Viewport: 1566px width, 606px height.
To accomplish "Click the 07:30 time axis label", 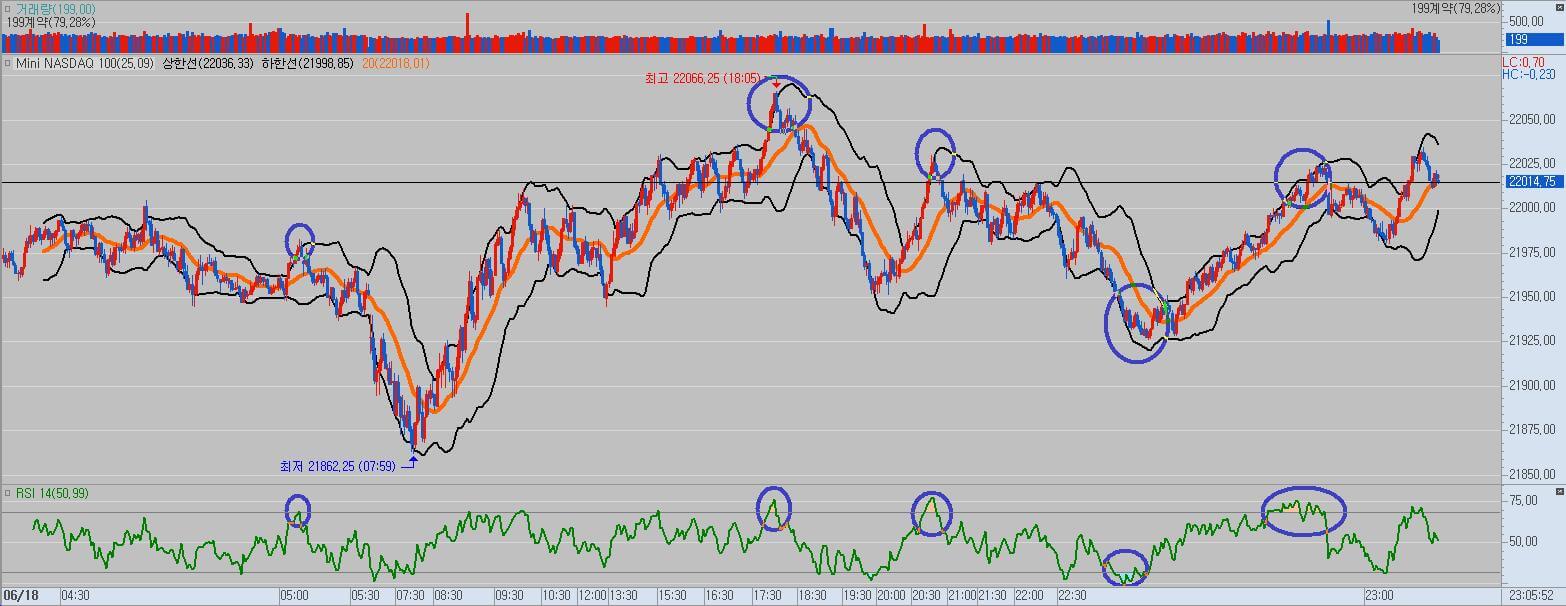I will (x=410, y=595).
